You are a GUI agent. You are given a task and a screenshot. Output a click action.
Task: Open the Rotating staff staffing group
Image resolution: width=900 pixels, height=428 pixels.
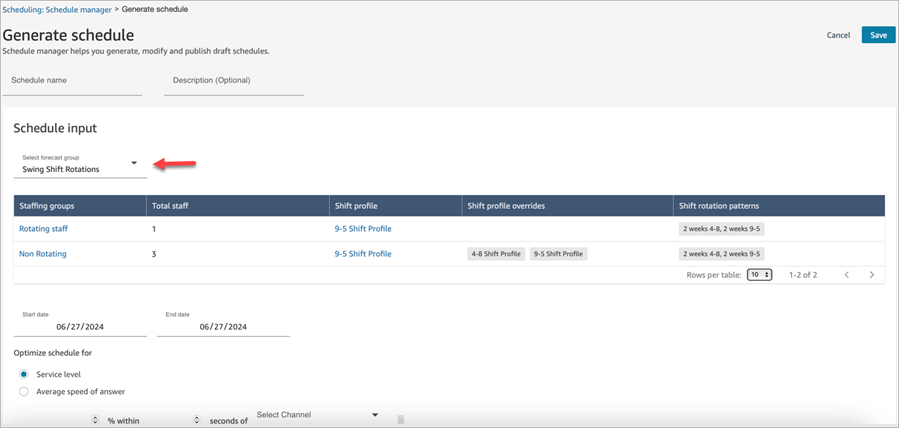pyautogui.click(x=43, y=229)
